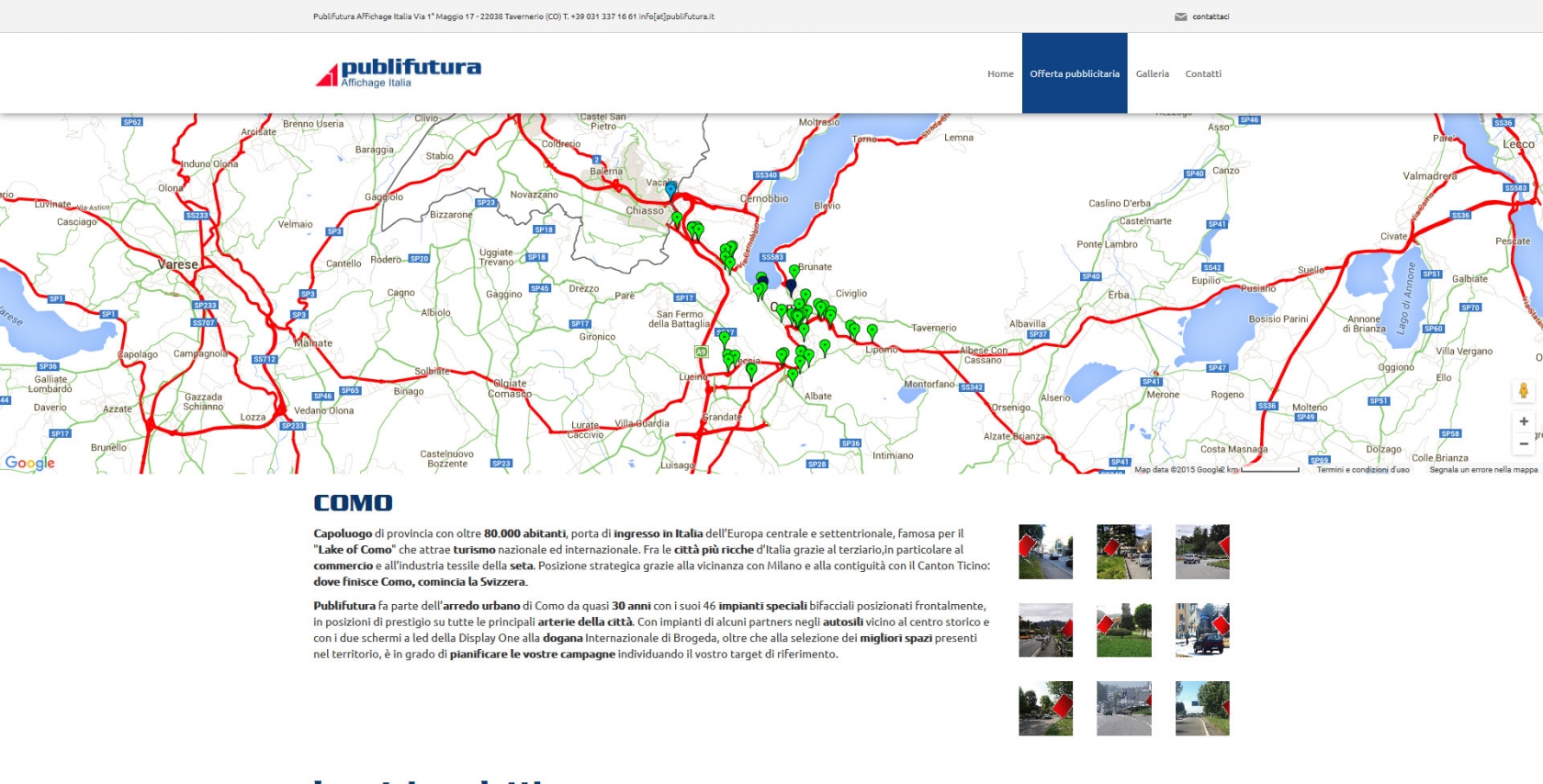Open first thumbnail in bottom gallery row
Image resolution: width=1543 pixels, height=784 pixels.
[x=1045, y=709]
